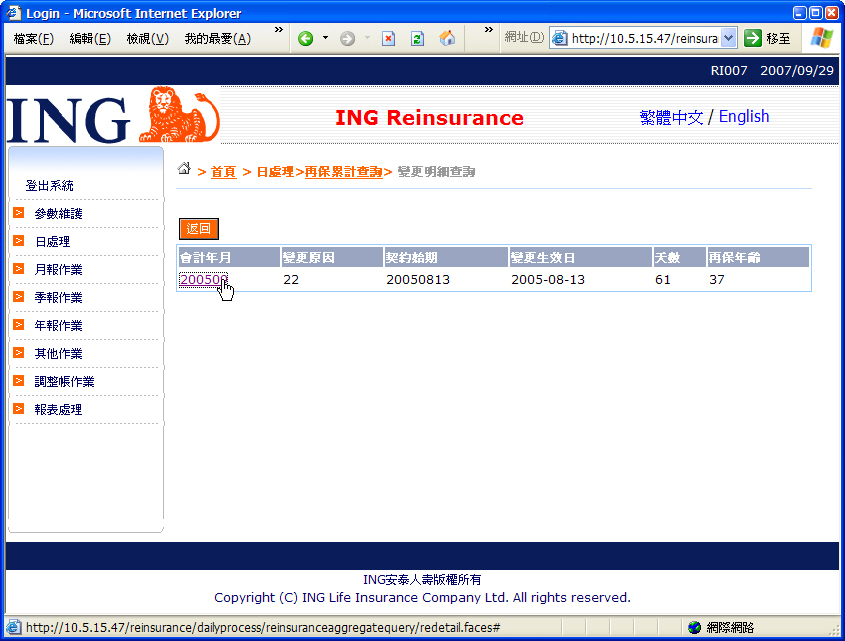
Task: Click 登出系統 in the sidebar
Action: 50,186
